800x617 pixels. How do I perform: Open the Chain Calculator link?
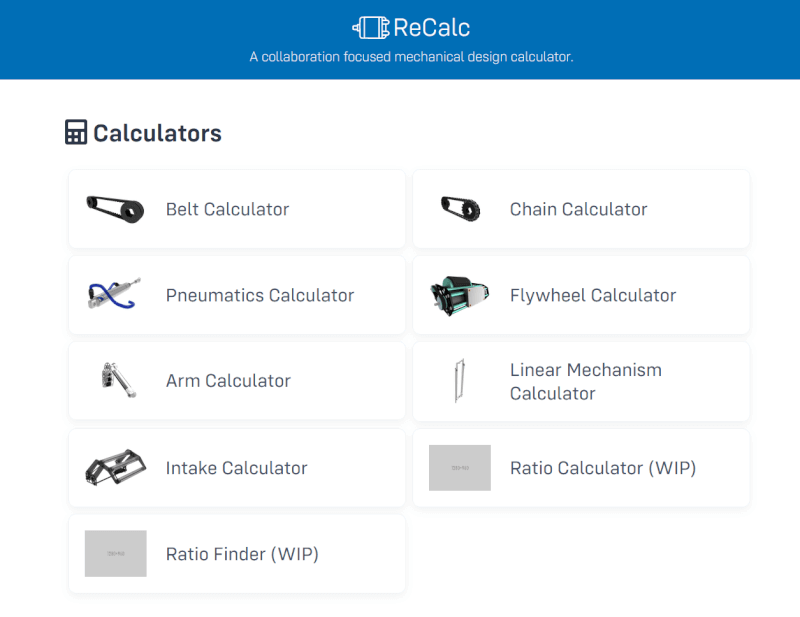[x=579, y=209]
